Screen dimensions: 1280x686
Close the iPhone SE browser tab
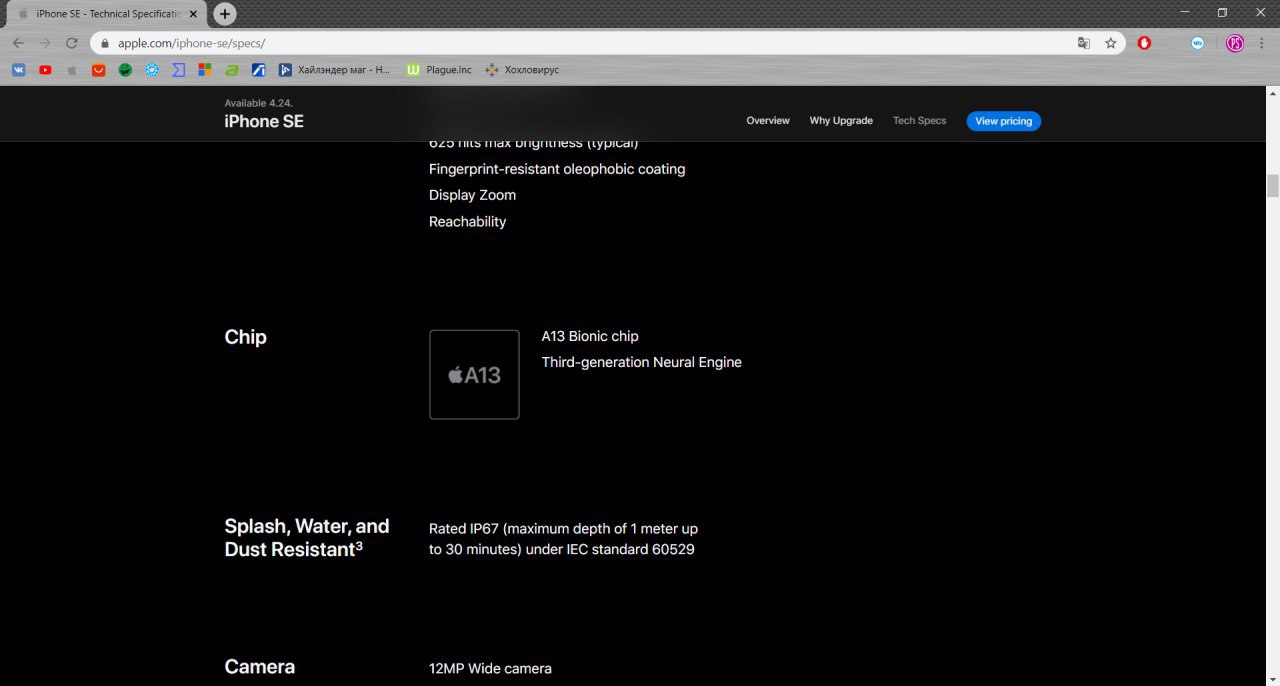click(195, 14)
